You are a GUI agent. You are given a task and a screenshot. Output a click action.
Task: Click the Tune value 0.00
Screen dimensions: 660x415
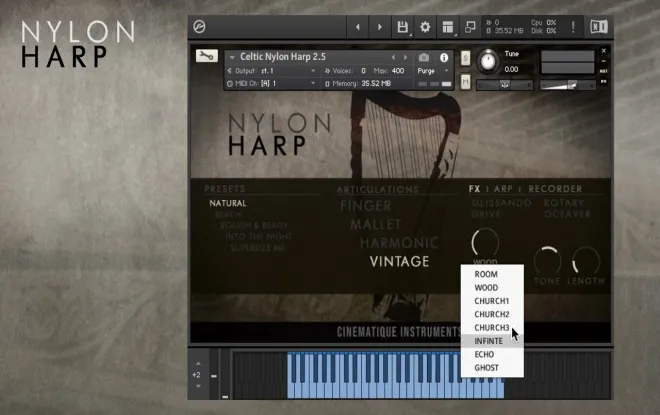(x=511, y=69)
